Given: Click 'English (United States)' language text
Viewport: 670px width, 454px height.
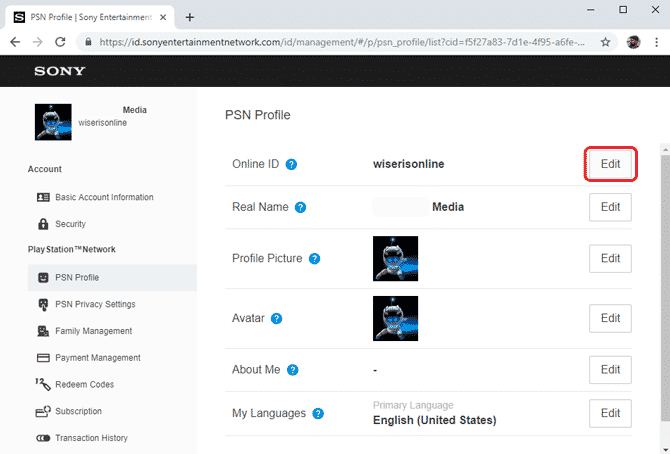Looking at the screenshot, I should 435,420.
